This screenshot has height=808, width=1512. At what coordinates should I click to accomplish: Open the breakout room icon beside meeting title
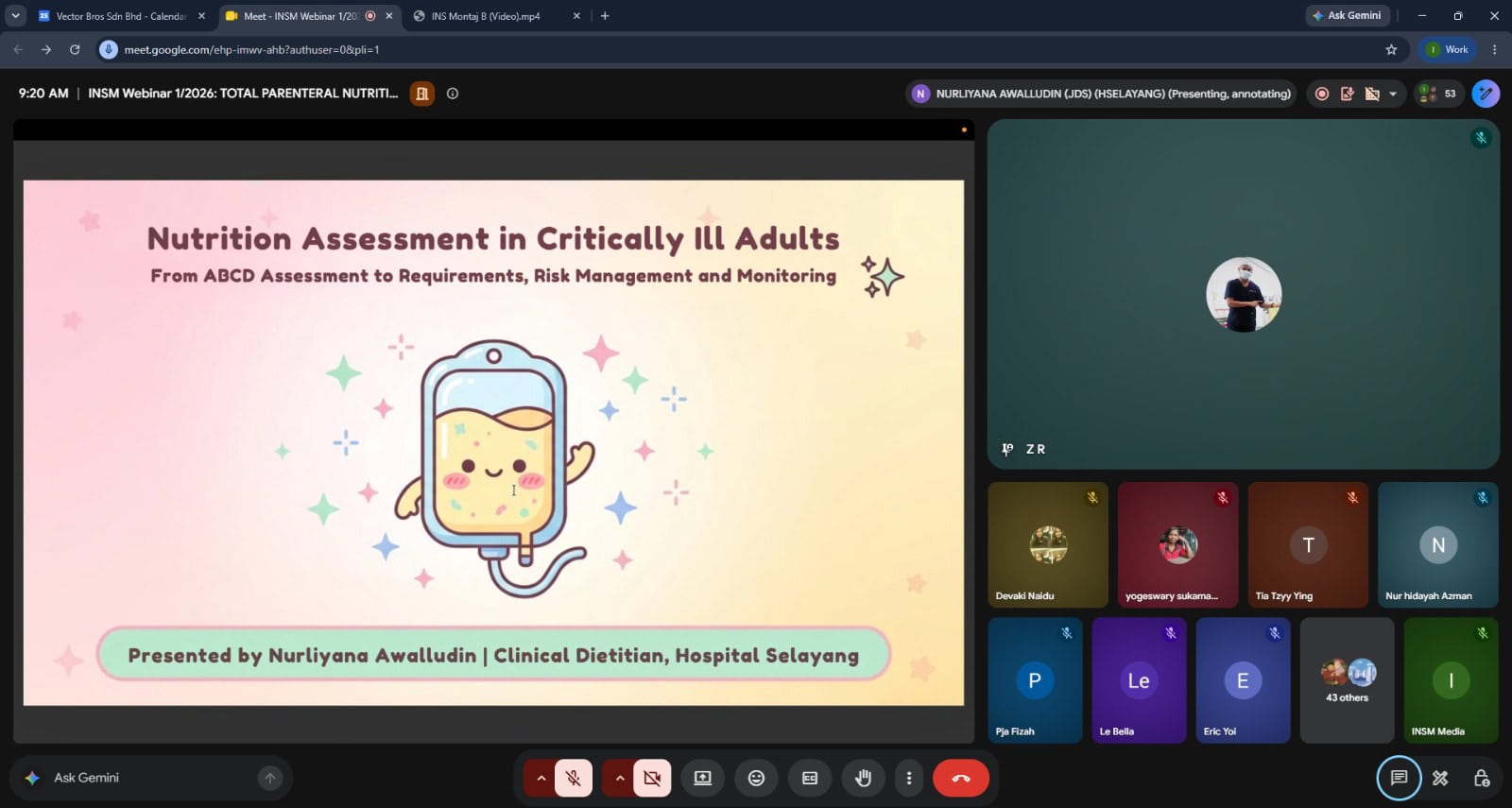[422, 94]
